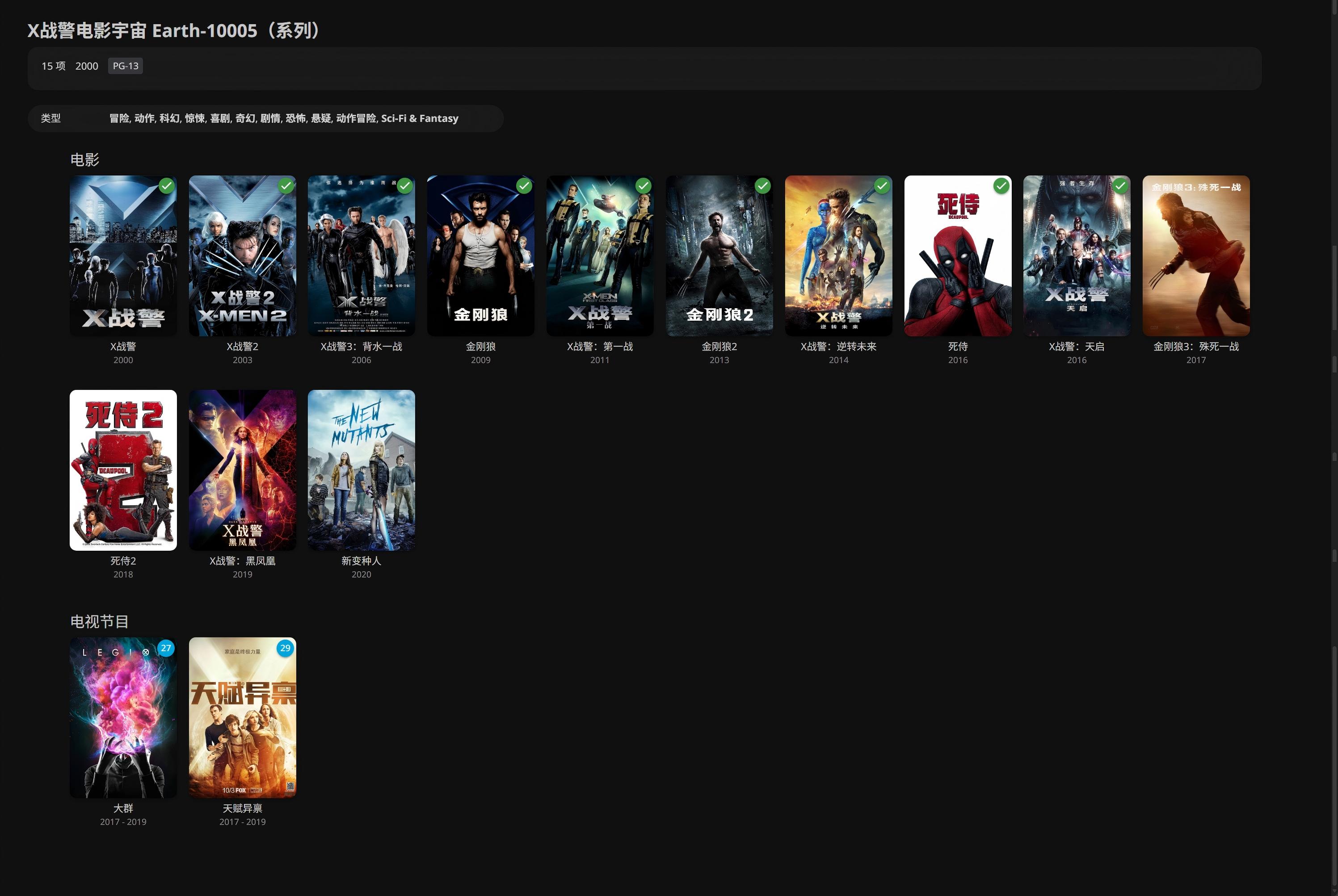
Task: Click the 动作 genre link
Action: point(144,118)
